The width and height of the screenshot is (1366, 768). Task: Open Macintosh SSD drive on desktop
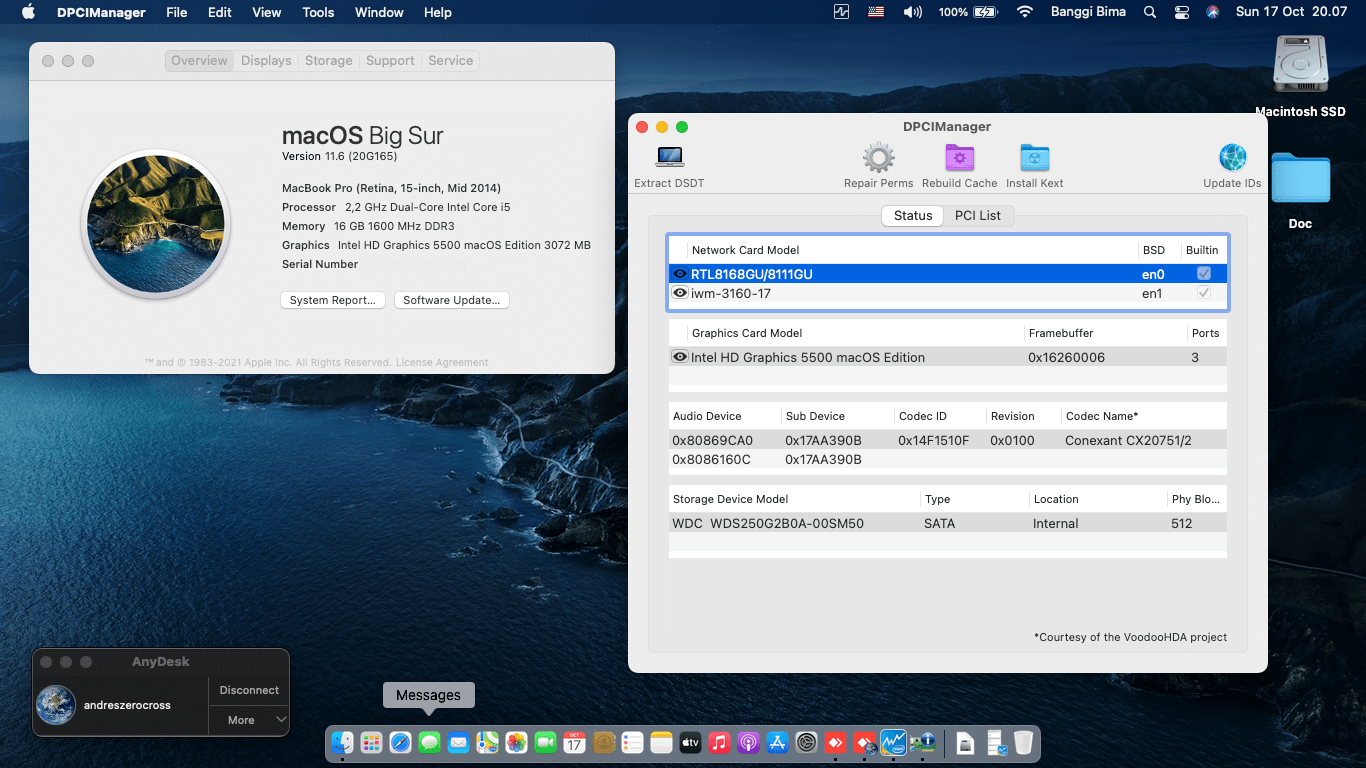click(x=1300, y=75)
